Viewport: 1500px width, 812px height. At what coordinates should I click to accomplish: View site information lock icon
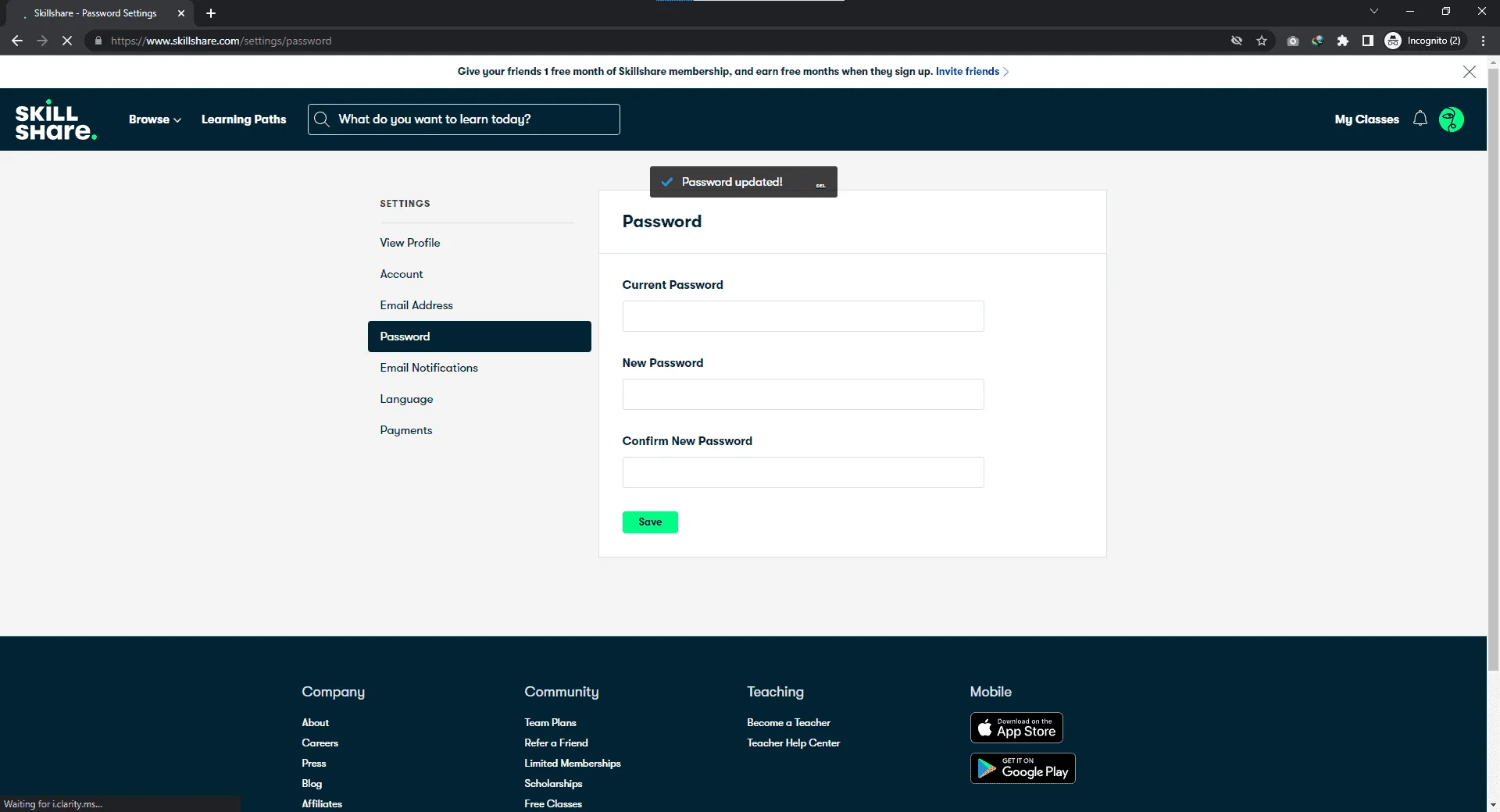tap(98, 41)
